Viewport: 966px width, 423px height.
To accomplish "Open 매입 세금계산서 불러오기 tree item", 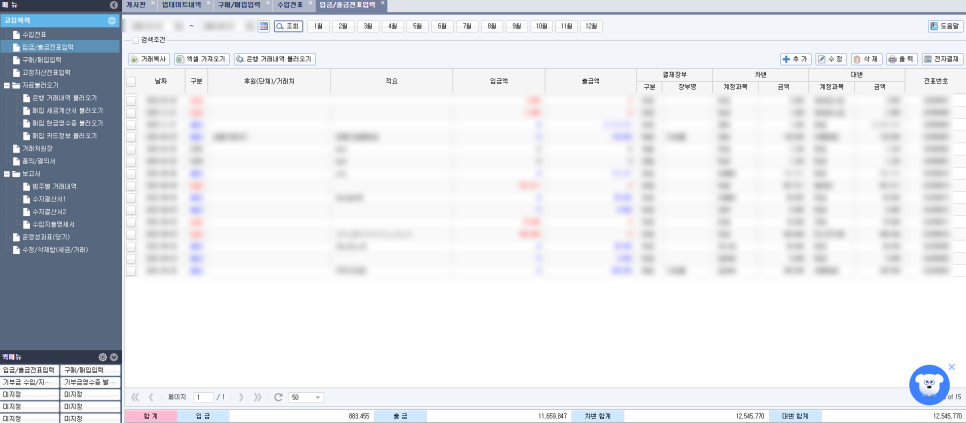I will 67,111.
